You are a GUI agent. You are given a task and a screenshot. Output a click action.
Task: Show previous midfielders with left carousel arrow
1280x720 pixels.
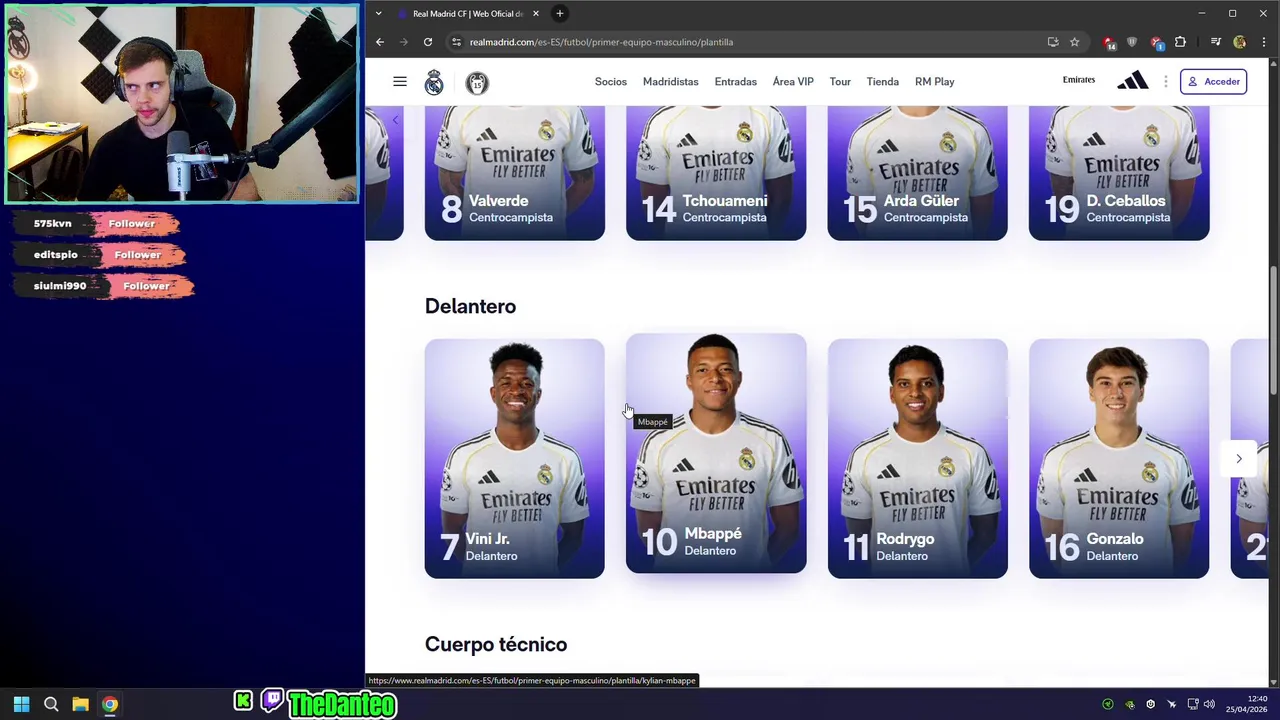tap(395, 120)
